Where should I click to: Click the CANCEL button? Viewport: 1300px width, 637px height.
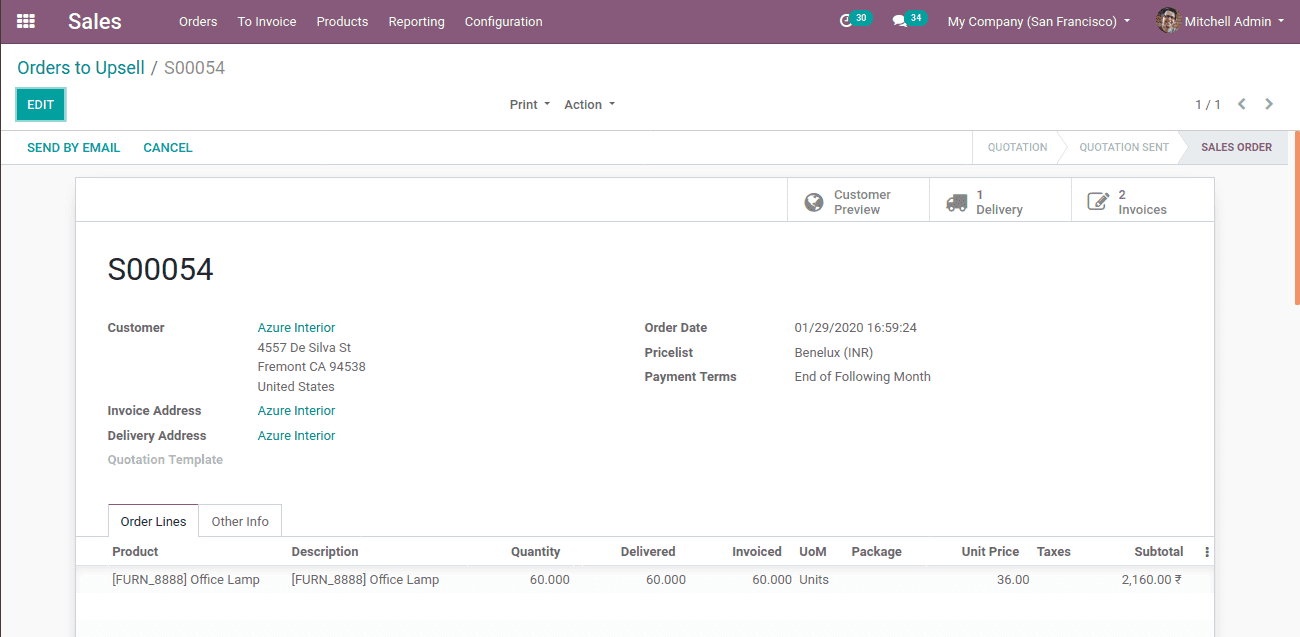(x=168, y=147)
